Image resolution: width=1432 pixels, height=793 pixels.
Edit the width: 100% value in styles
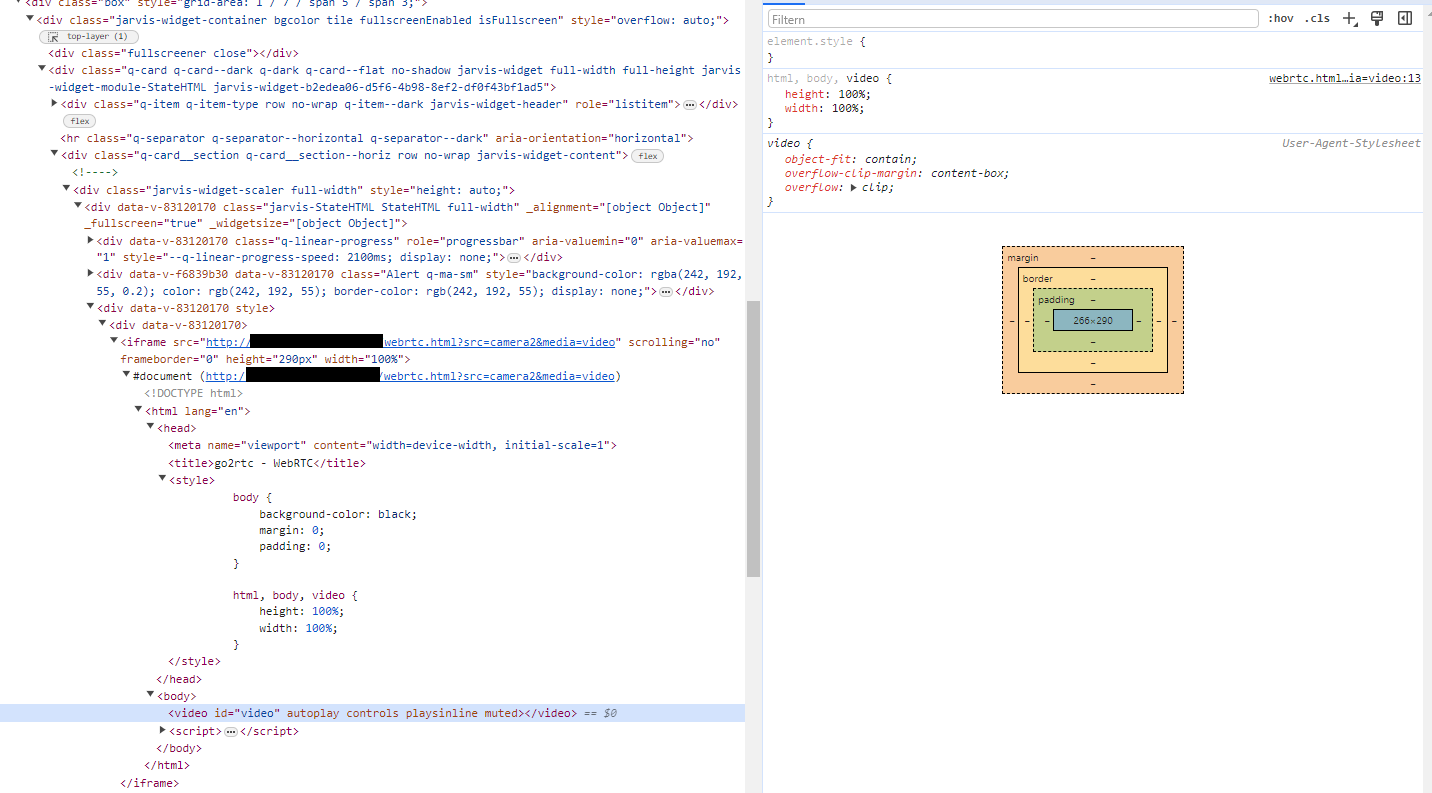tap(845, 108)
